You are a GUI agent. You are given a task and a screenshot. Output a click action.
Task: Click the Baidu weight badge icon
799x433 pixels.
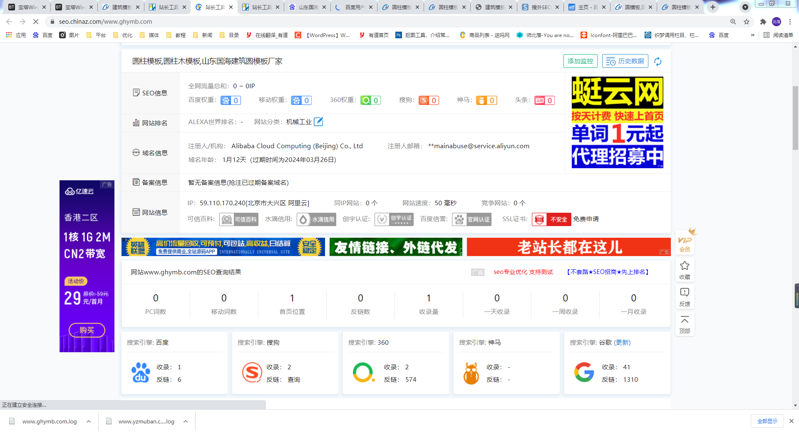coord(230,101)
